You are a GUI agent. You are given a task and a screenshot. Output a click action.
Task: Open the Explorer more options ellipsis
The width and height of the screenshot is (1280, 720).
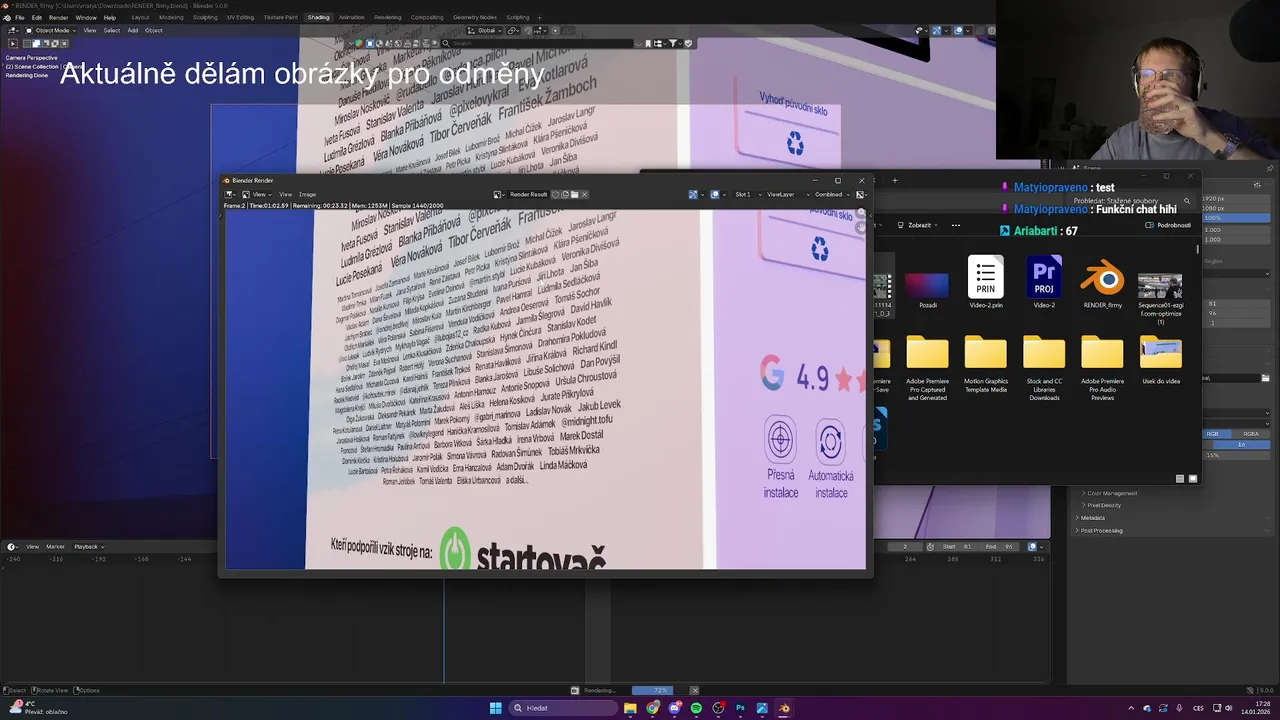(956, 225)
